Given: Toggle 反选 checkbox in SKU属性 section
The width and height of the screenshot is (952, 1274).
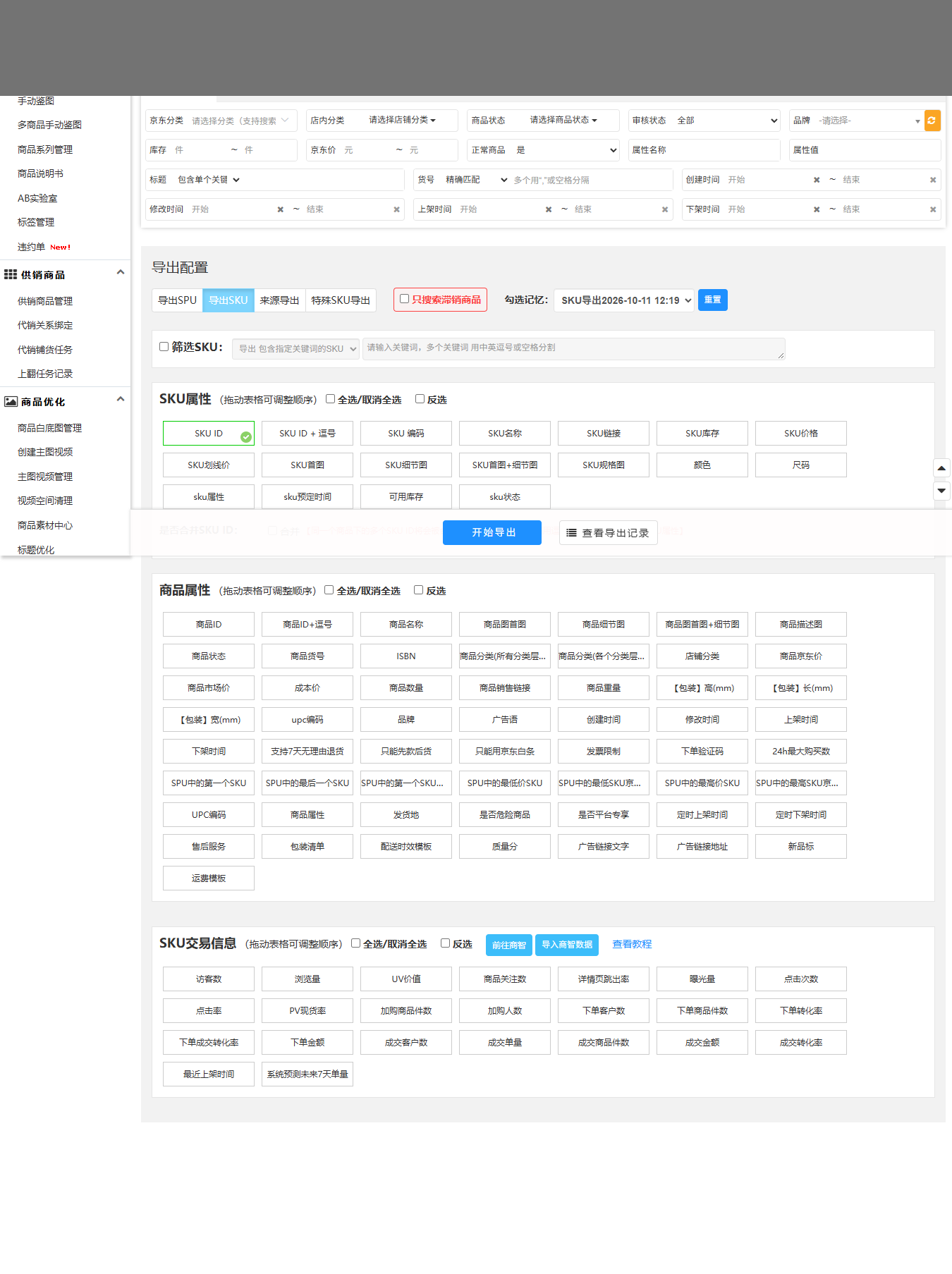Looking at the screenshot, I should tap(420, 399).
